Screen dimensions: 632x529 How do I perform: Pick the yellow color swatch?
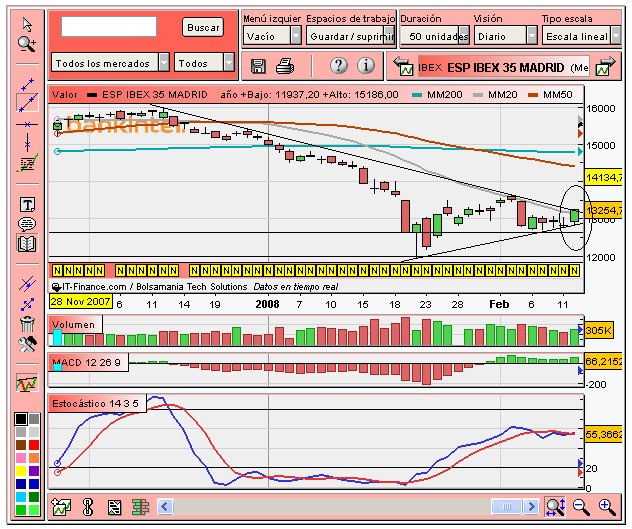21,471
